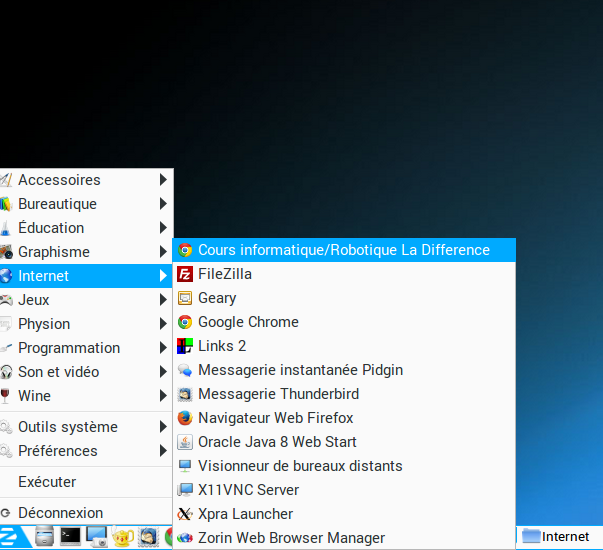This screenshot has width=603, height=550.
Task: Open the file manager drawer icon in taskbar
Action: pos(45,536)
